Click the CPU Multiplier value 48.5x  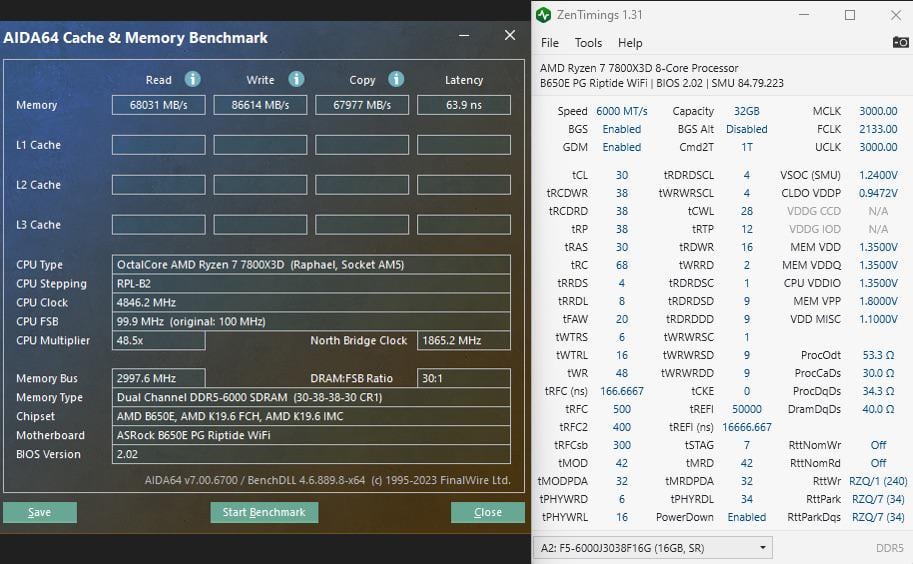[158, 340]
